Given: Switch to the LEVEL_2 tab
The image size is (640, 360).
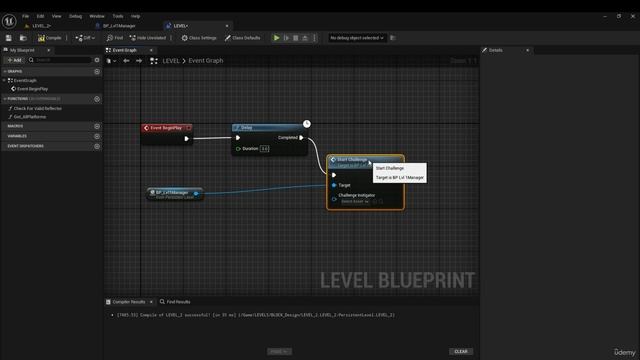Looking at the screenshot, I should [x=41, y=26].
